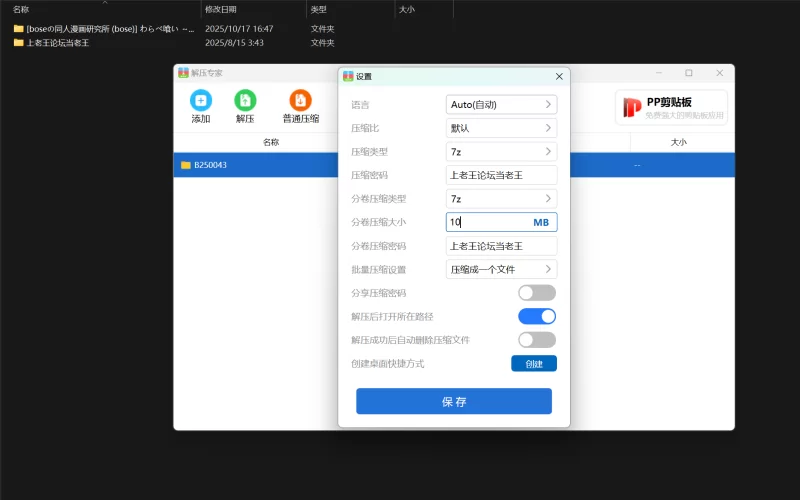The image size is (800, 500).
Task: Open the 语言 Auto(自动) dropdown
Action: point(501,104)
